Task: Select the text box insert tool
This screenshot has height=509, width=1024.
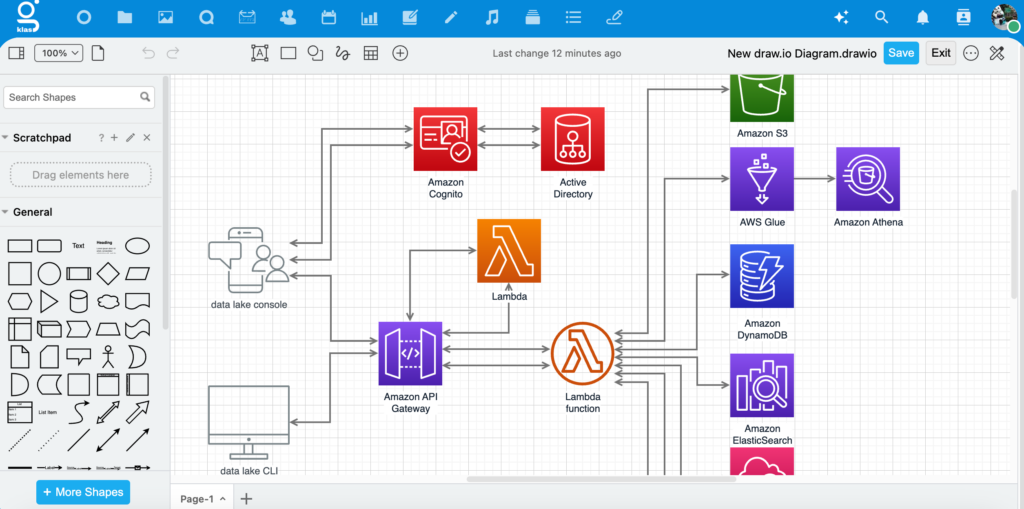Action: [x=260, y=53]
